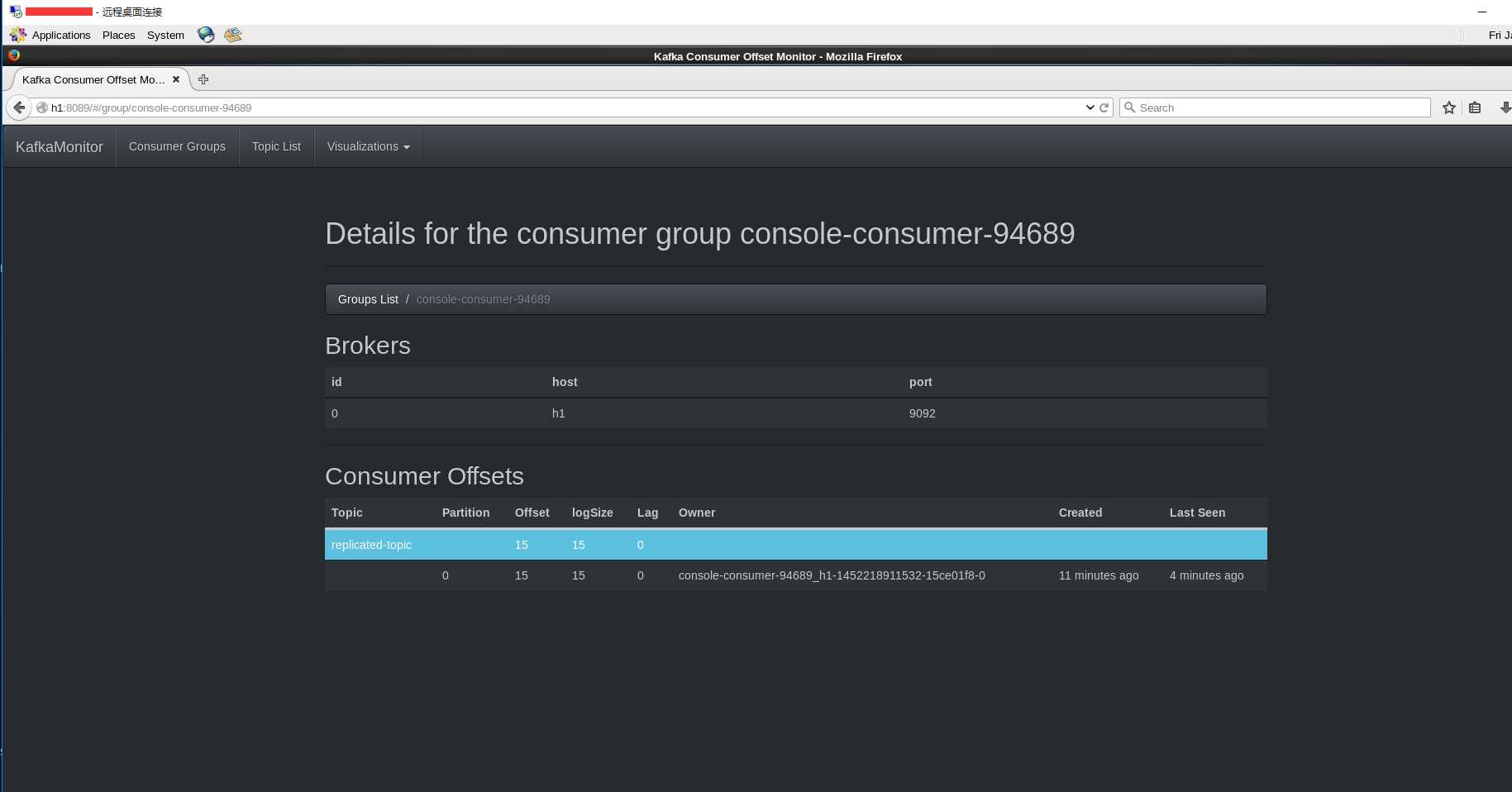Image resolution: width=1512 pixels, height=792 pixels.
Task: Click console-consumer-94689 breadcrumb text
Action: [x=483, y=299]
